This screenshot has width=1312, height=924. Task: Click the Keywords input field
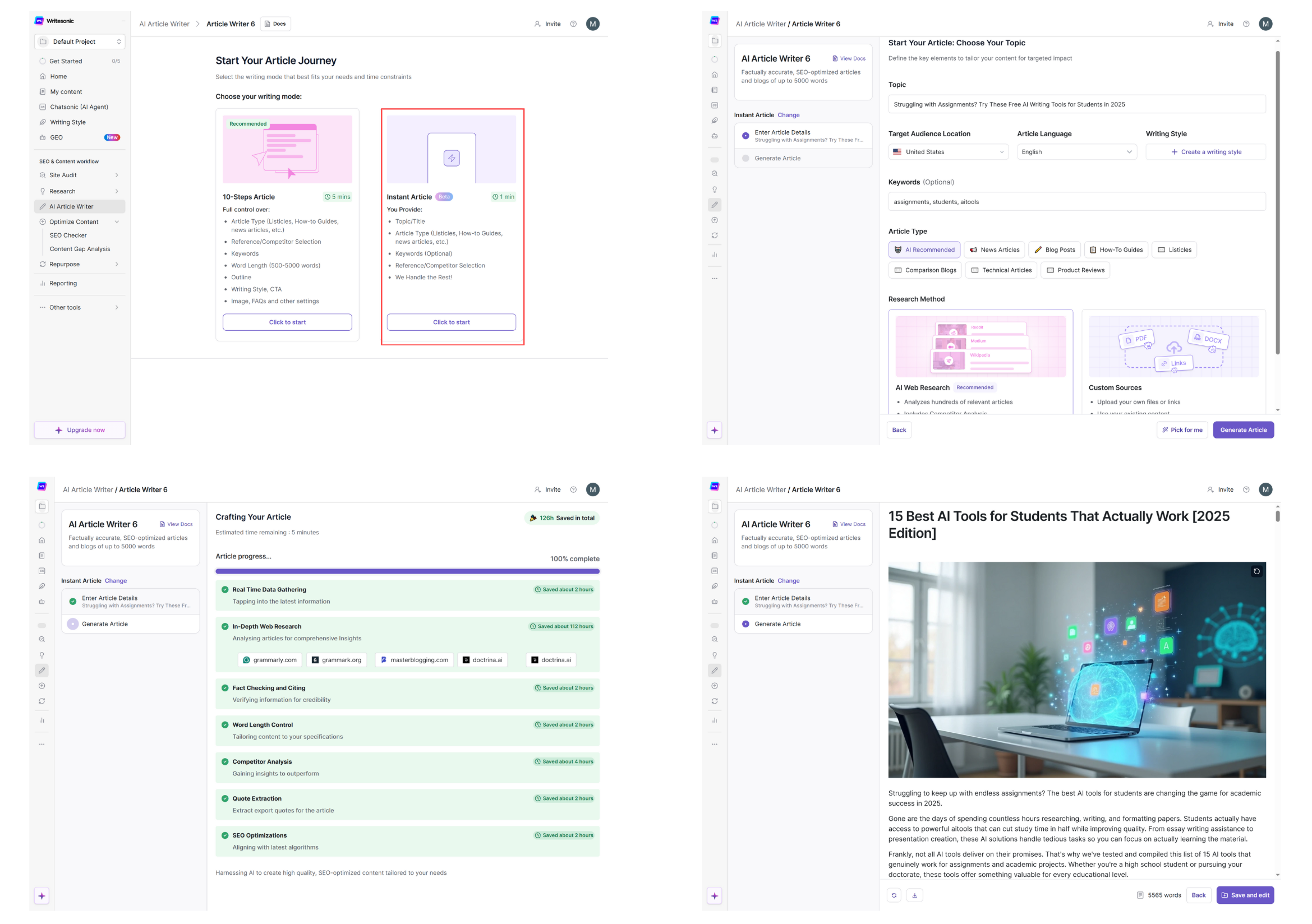(x=1076, y=202)
